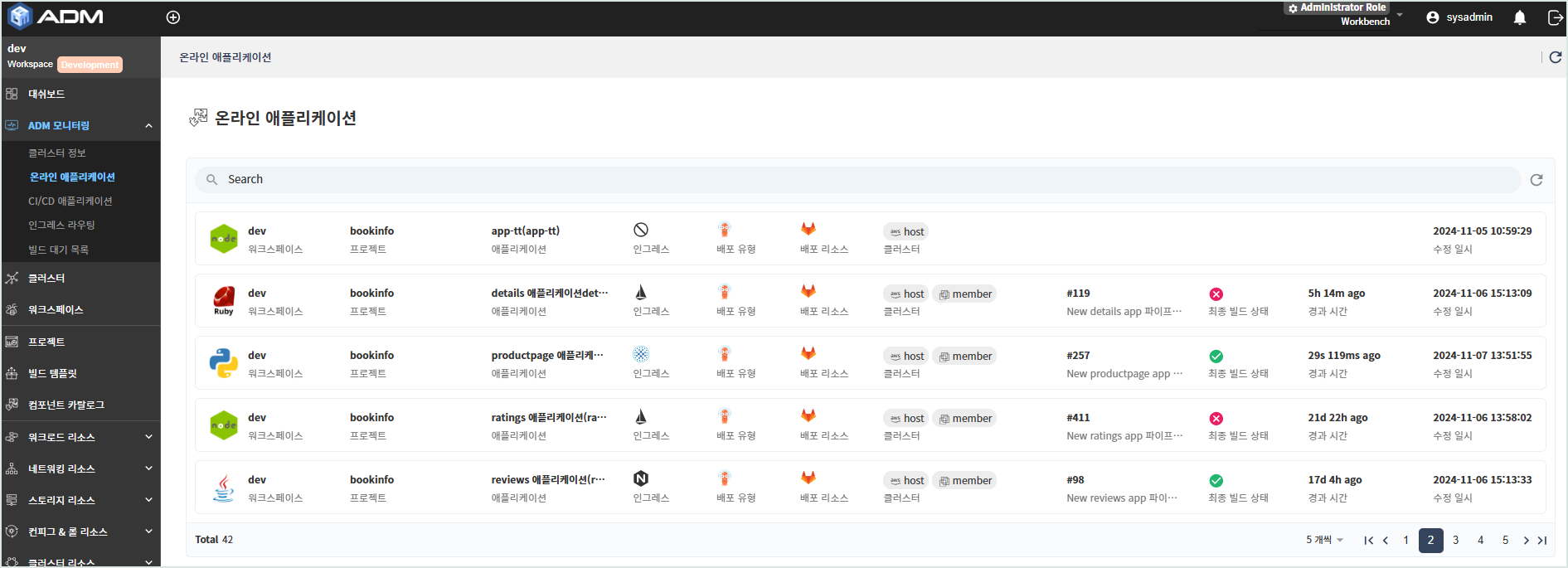1568x568 pixels.
Task: Open 컴포넌트 카탈로그 in the sidebar
Action: [80, 405]
